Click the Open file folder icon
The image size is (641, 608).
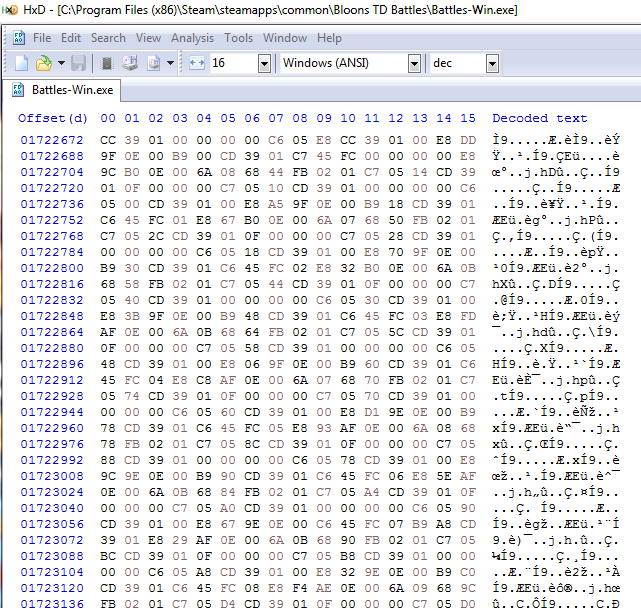tap(44, 63)
